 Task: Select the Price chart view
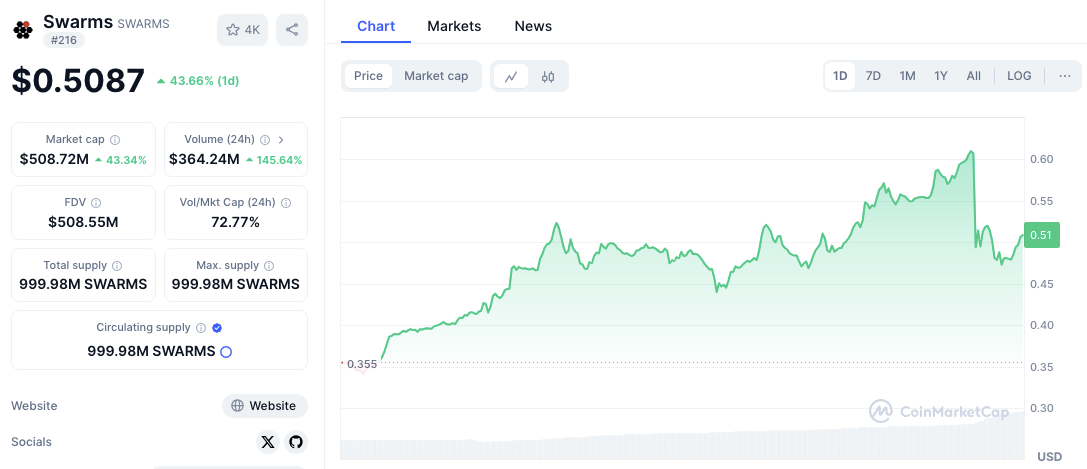pyautogui.click(x=368, y=76)
